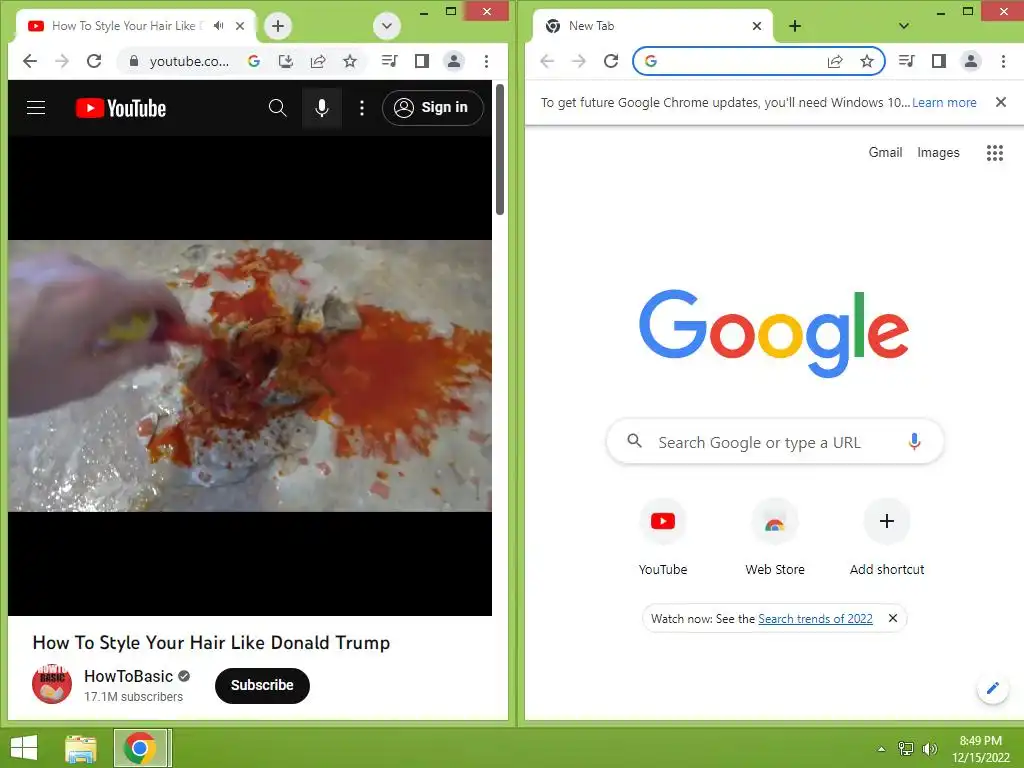Screen dimensions: 1024x768
Task: Share icon in New Tab omnibox
Action: coord(835,61)
